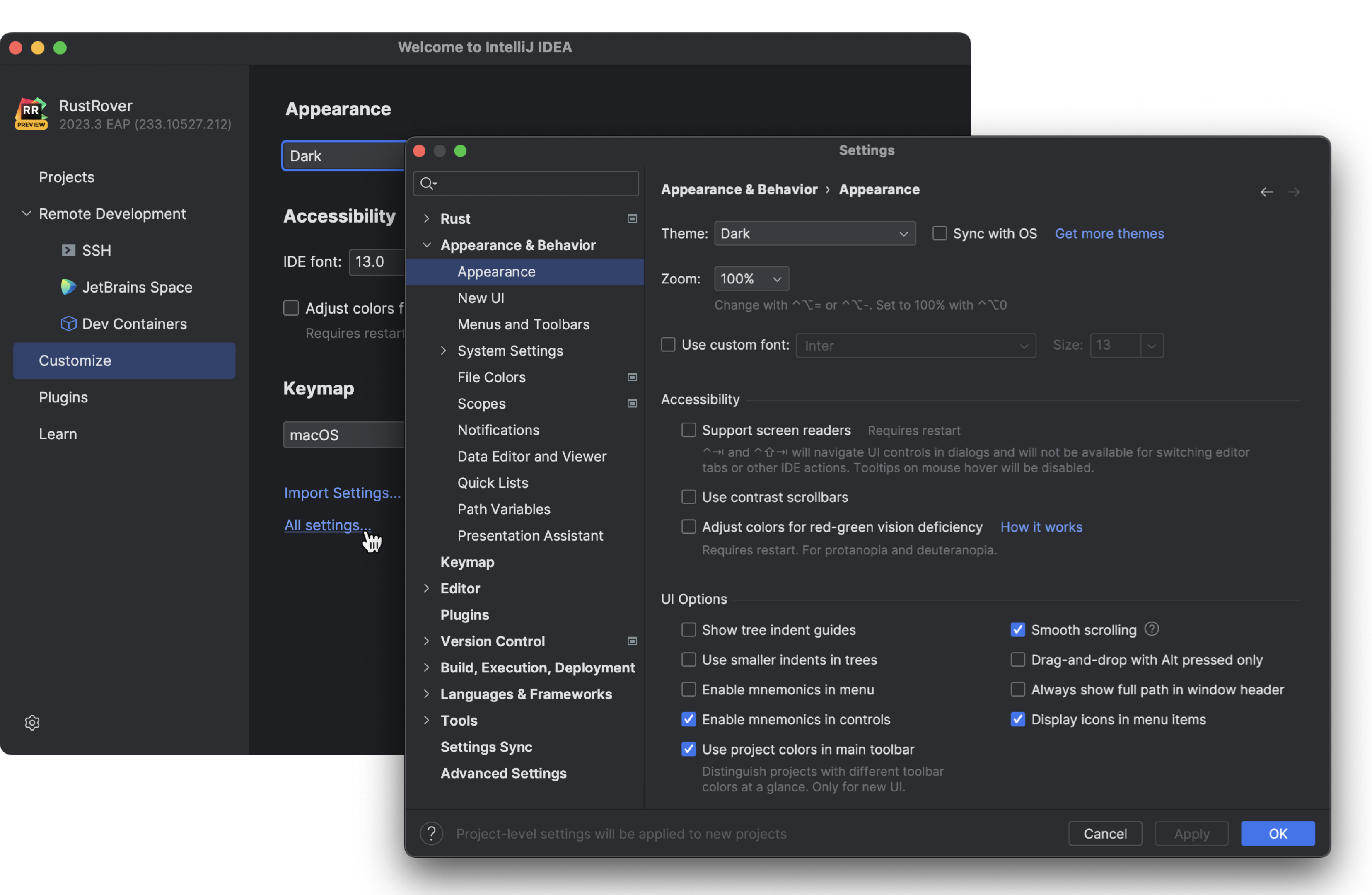Select New UI settings page

click(480, 298)
